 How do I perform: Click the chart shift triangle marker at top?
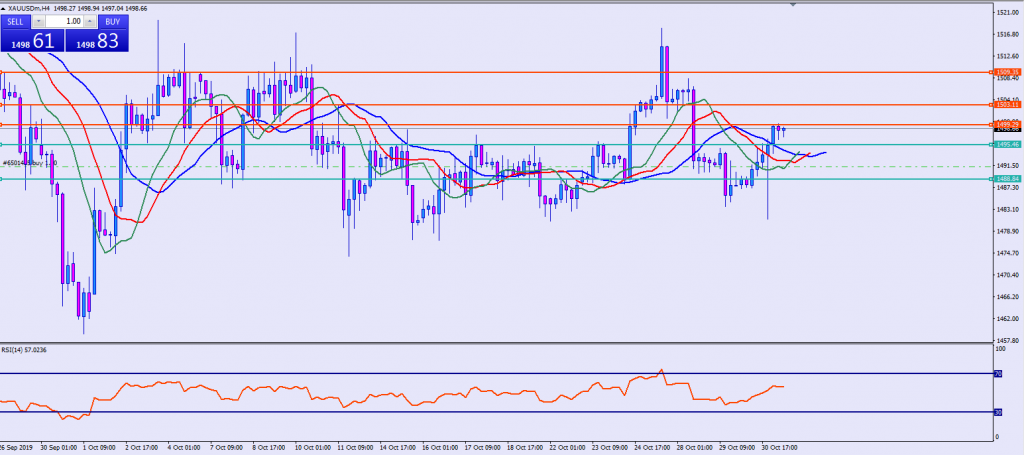click(795, 5)
